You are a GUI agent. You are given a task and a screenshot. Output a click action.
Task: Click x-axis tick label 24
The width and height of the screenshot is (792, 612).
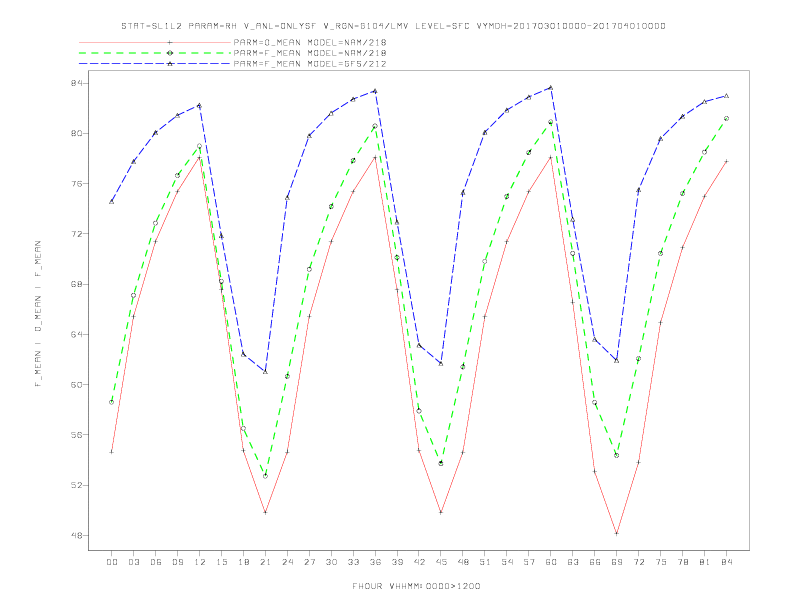click(287, 562)
